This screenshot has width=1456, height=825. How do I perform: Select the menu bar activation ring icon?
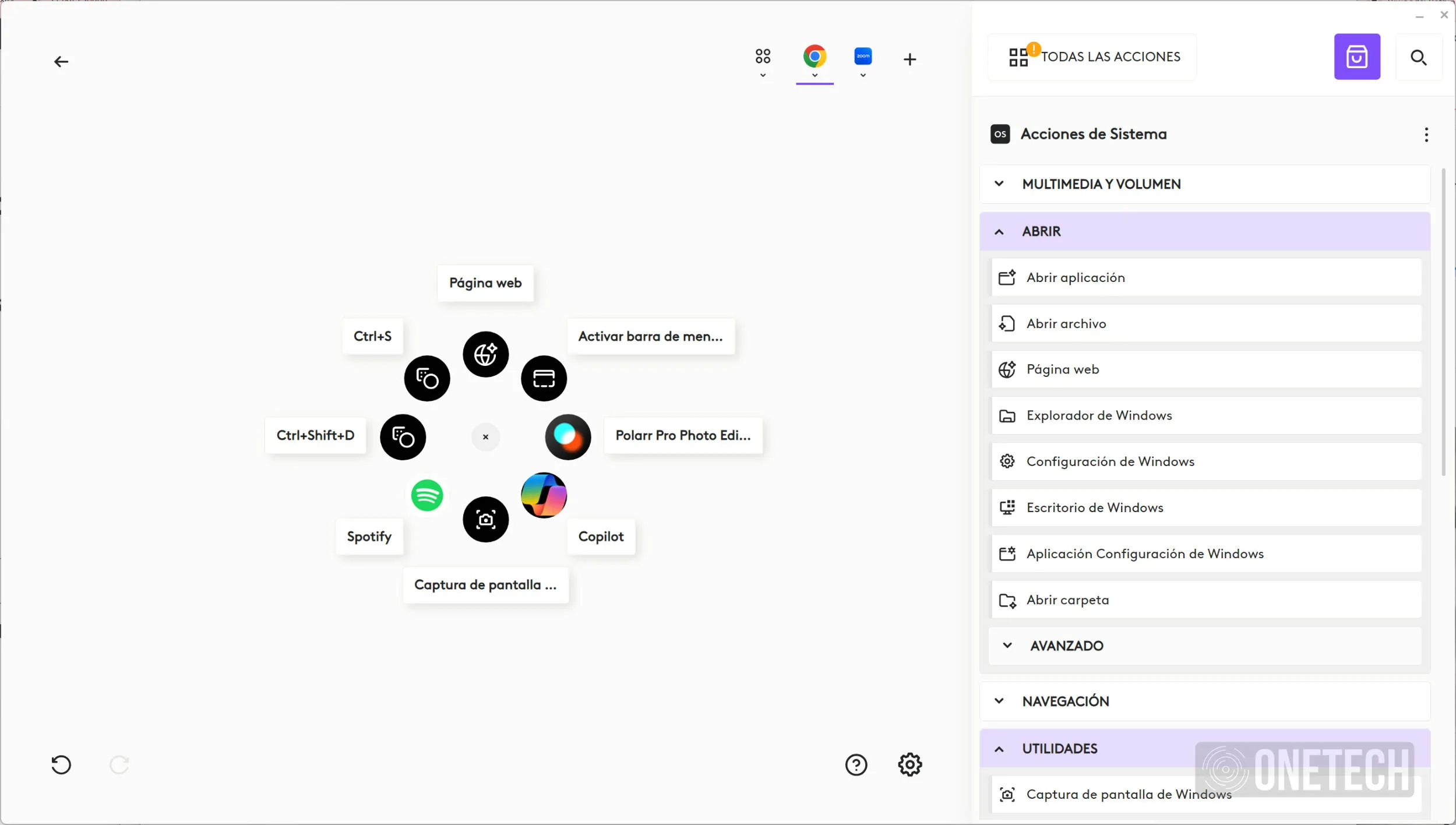544,379
